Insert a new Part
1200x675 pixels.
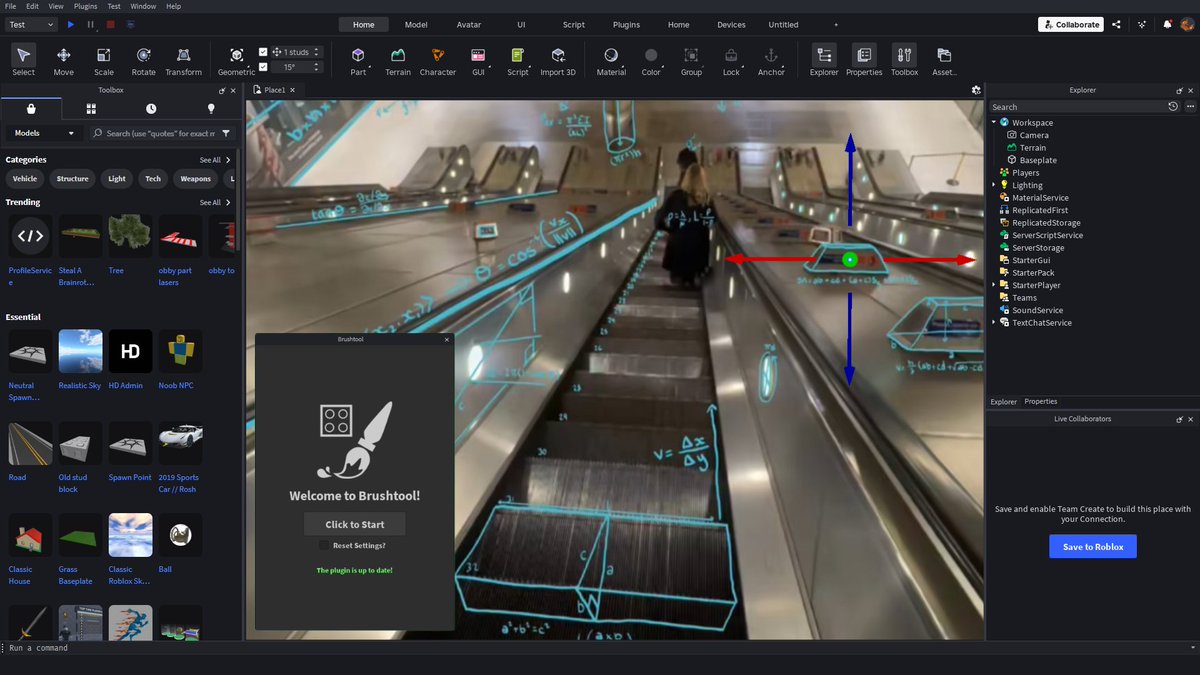click(358, 60)
